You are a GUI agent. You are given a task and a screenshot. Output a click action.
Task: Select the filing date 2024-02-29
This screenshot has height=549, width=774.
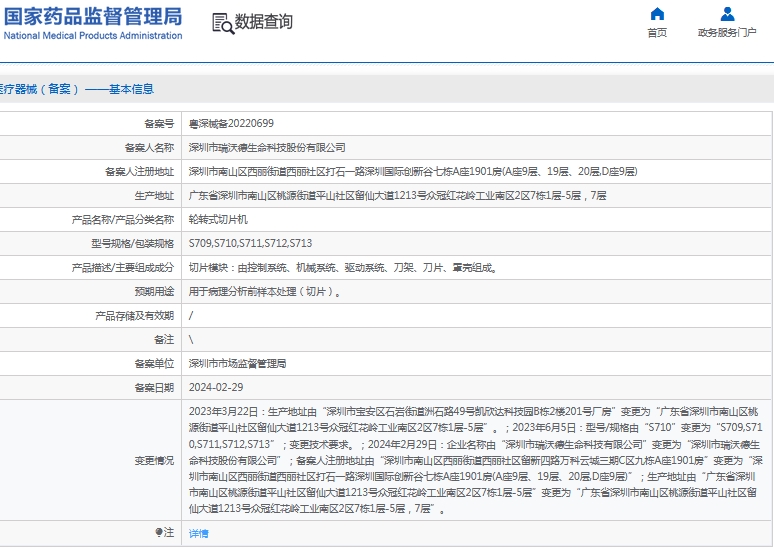tap(216, 388)
